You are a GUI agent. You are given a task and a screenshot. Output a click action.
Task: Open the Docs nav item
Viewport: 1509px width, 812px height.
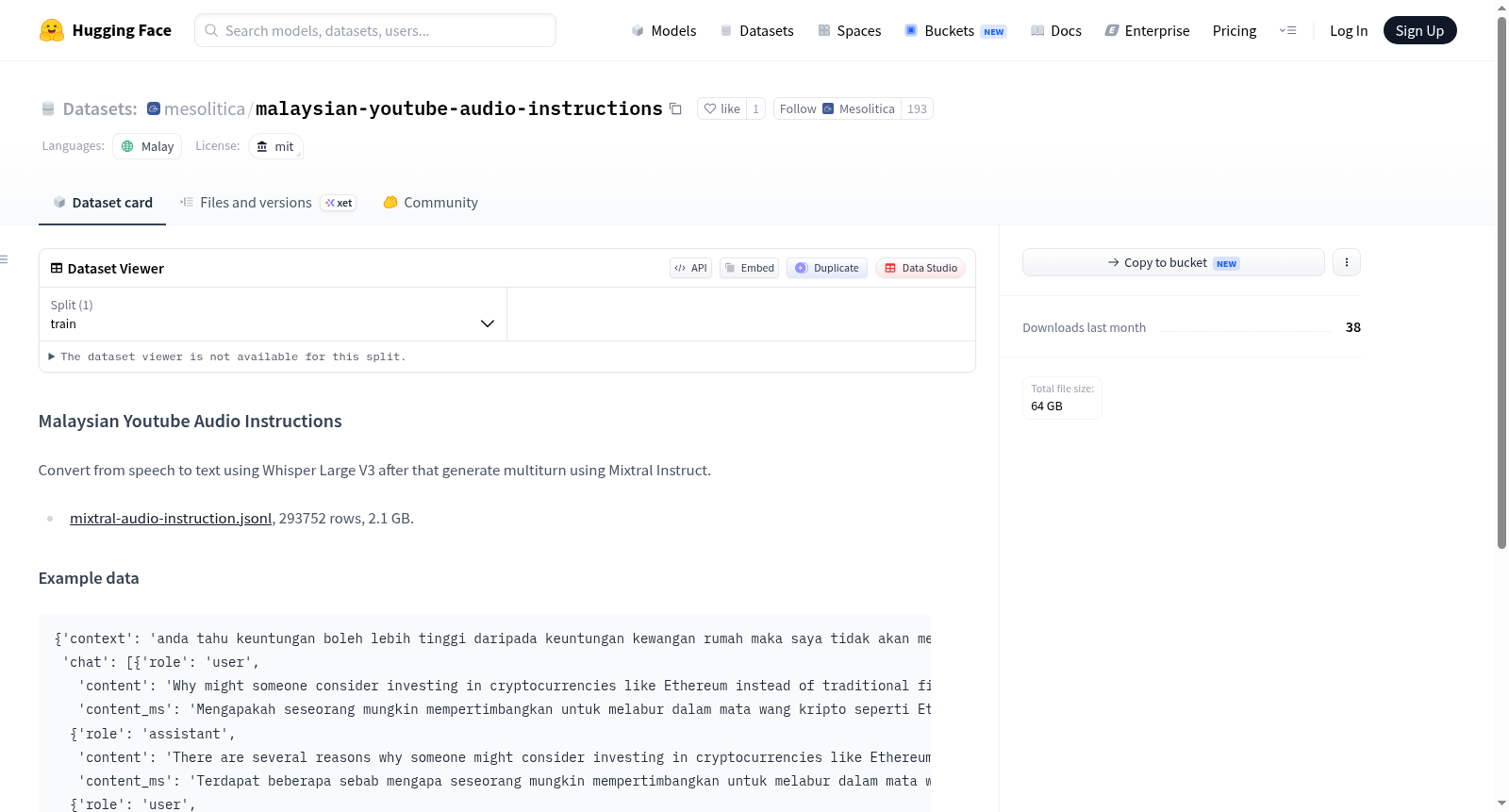tap(1055, 31)
